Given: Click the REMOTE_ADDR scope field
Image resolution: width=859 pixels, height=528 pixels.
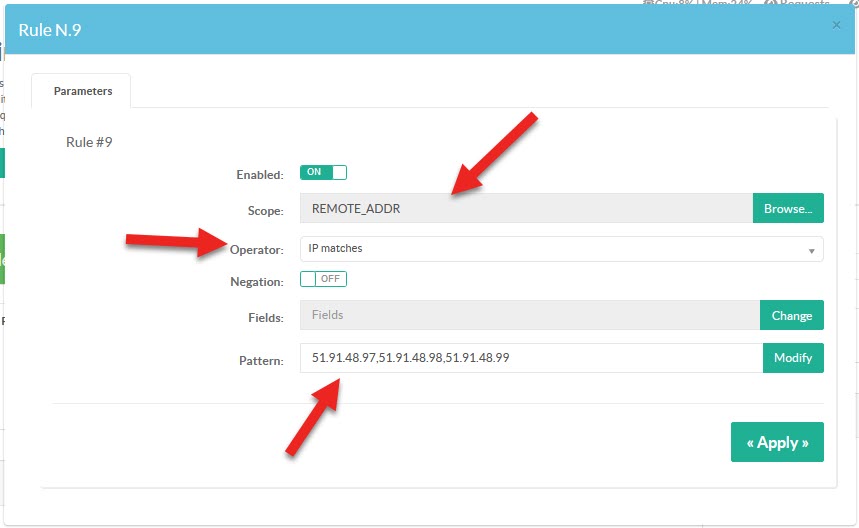Looking at the screenshot, I should [526, 208].
